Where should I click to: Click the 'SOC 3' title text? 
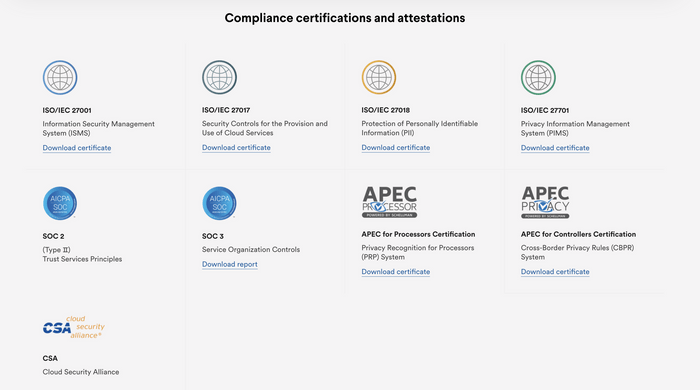pyautogui.click(x=212, y=236)
